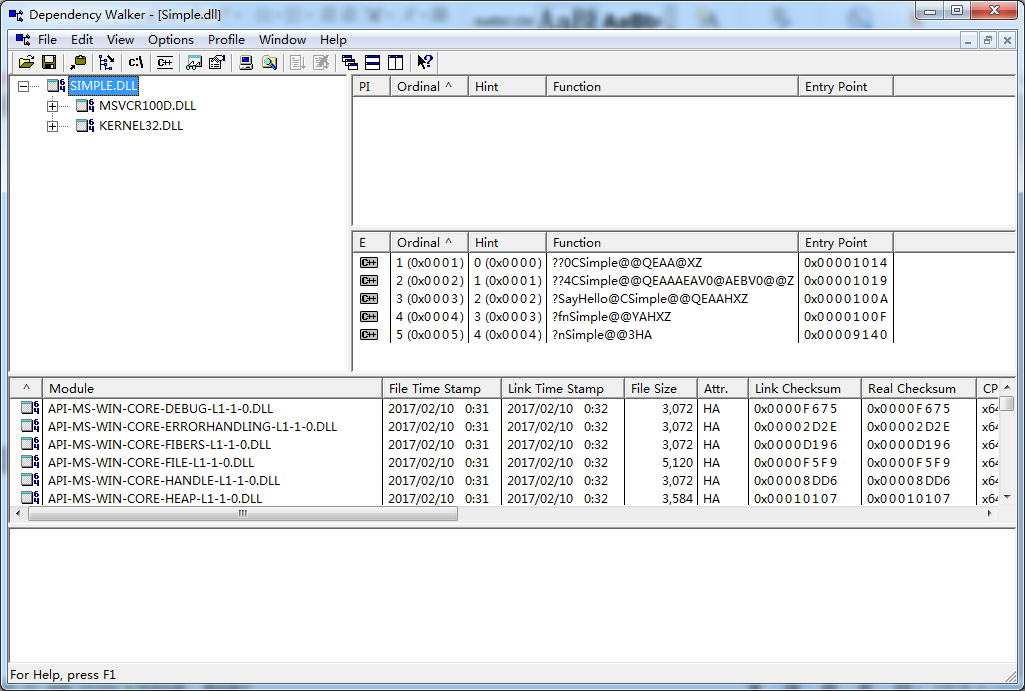Click the Tile Horizontally toolbar icon
The height and width of the screenshot is (691, 1025).
[373, 63]
